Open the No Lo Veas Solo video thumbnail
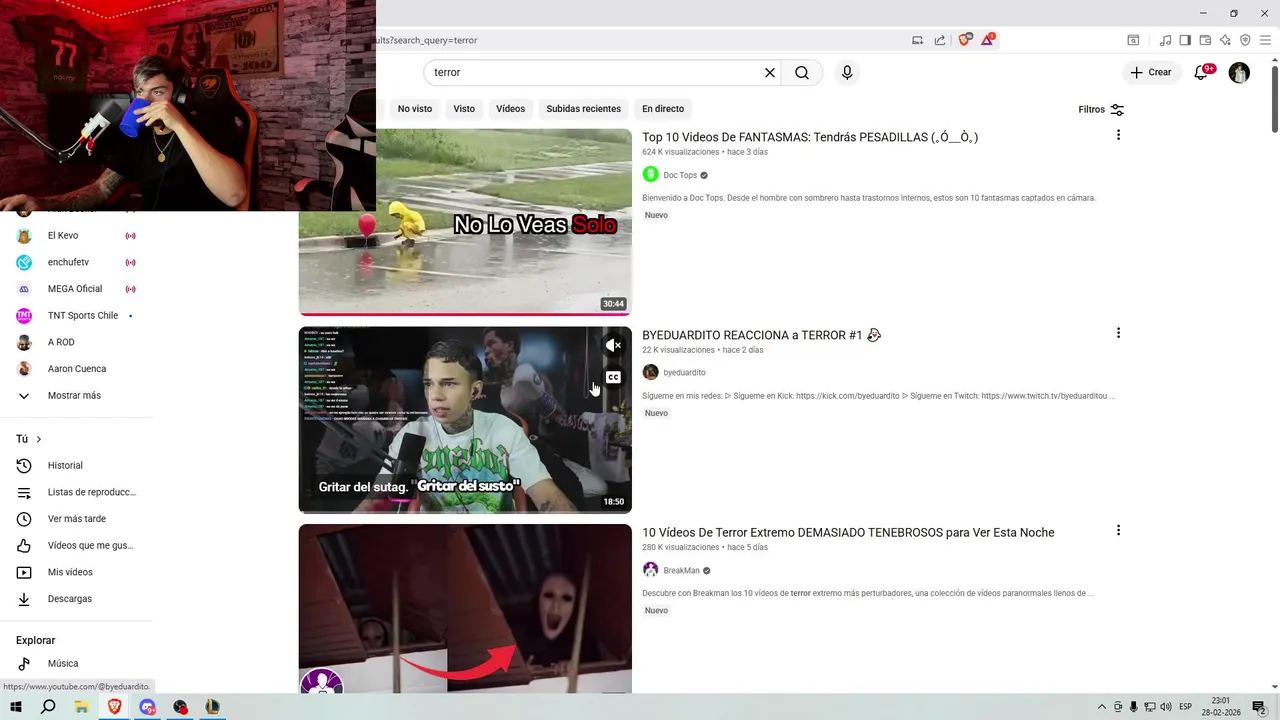Image resolution: width=1280 pixels, height=720 pixels. point(465,222)
